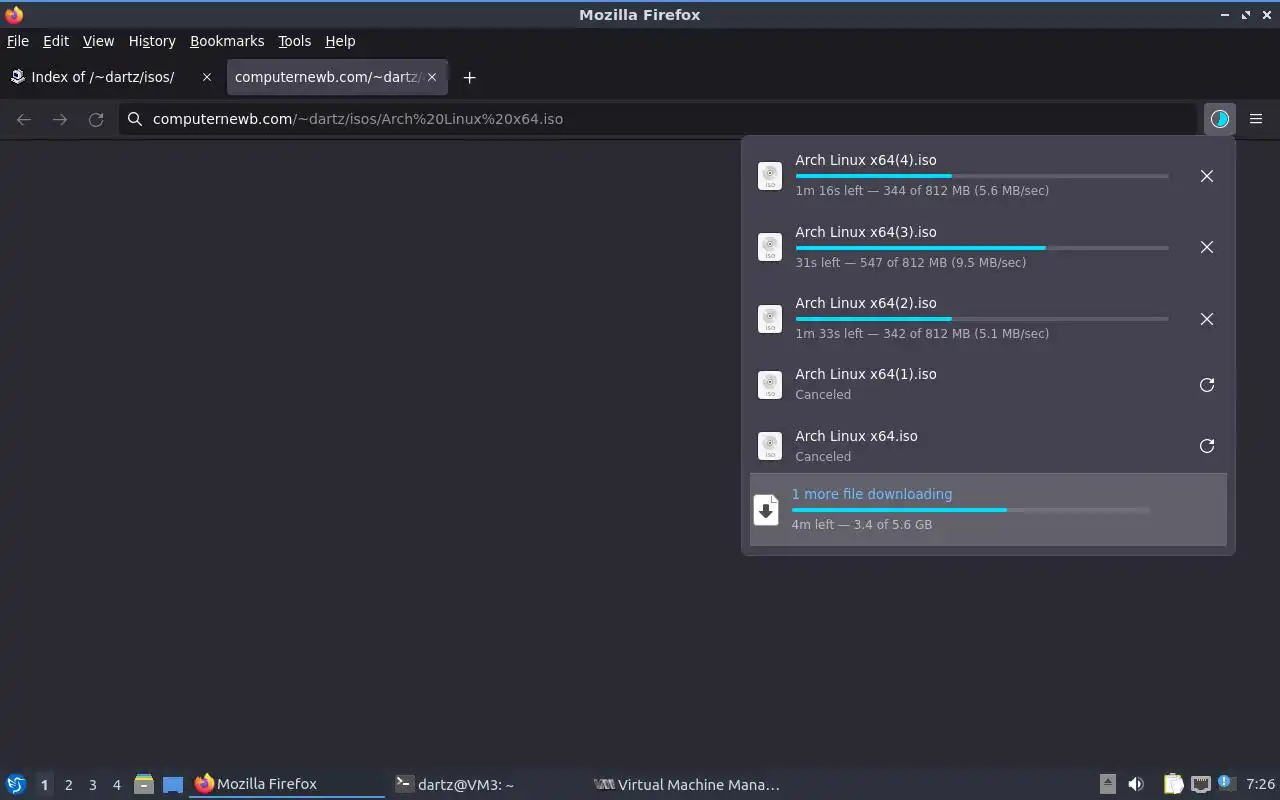Open the volume control tray icon
This screenshot has height=800, width=1280.
[x=1136, y=784]
